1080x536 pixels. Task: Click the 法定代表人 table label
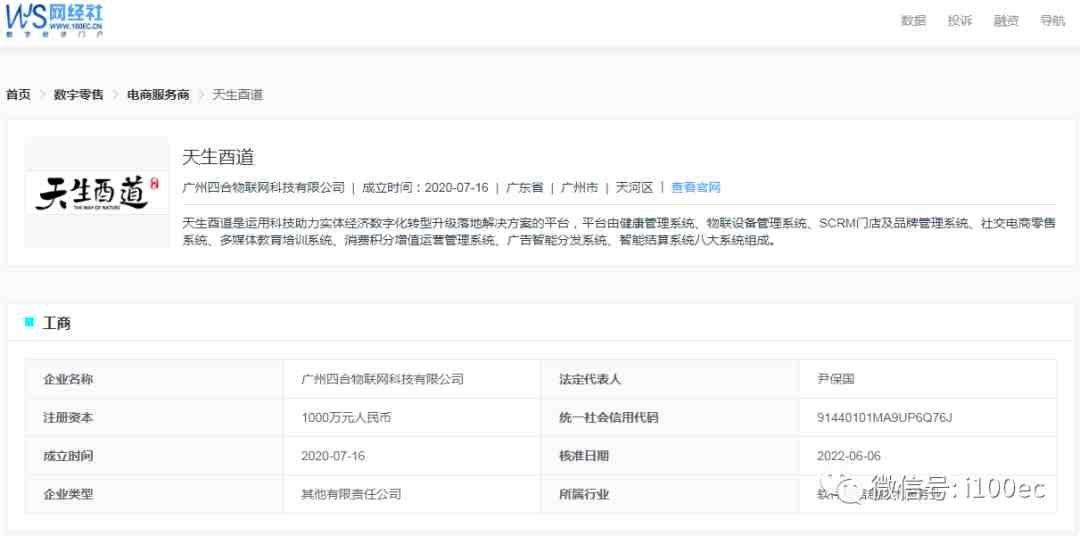click(x=590, y=379)
